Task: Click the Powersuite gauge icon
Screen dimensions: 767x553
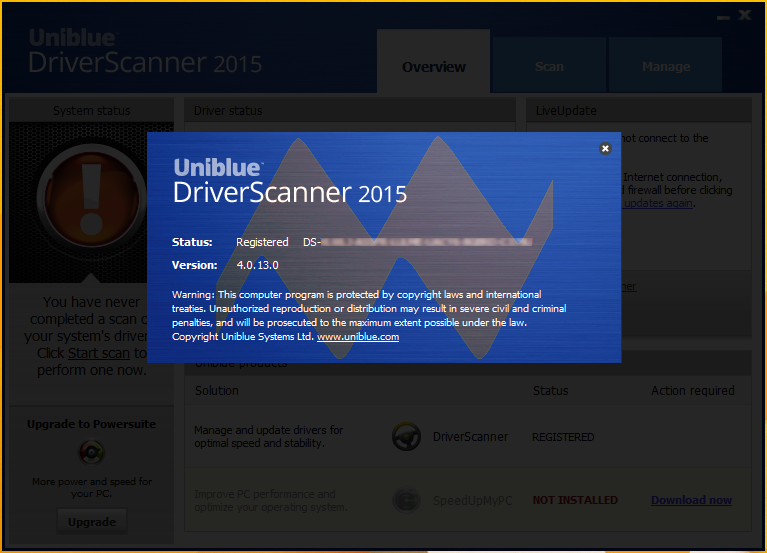Action: pyautogui.click(x=91, y=451)
